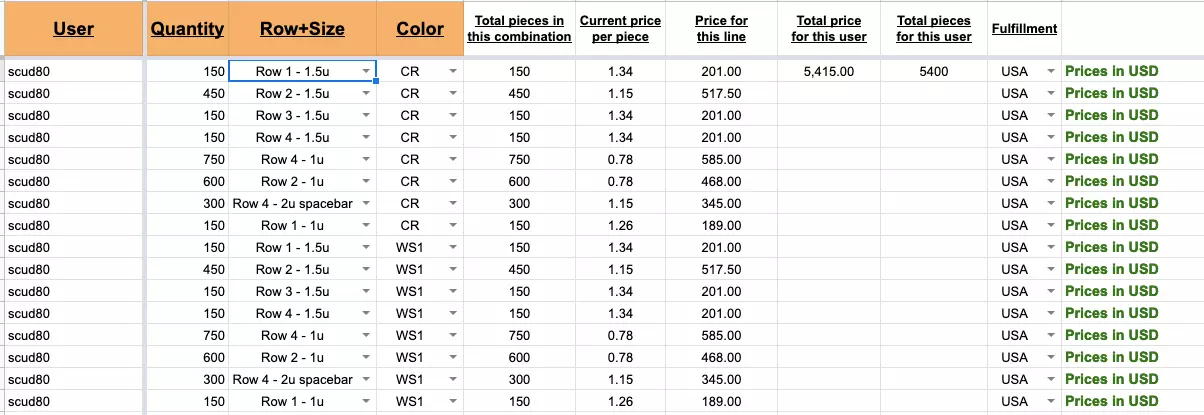Click the 5,415.00 total price cell

pos(828,71)
